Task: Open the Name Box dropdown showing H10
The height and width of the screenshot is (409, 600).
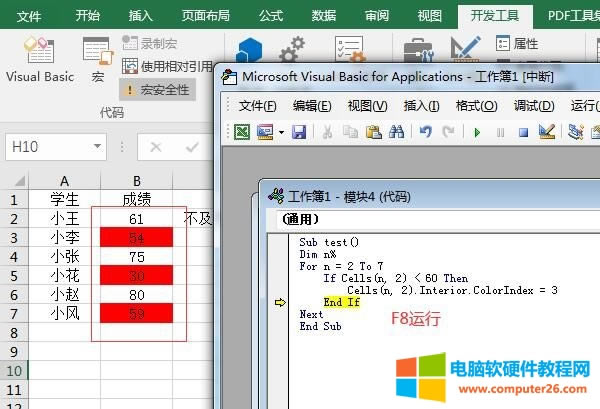Action: point(96,147)
